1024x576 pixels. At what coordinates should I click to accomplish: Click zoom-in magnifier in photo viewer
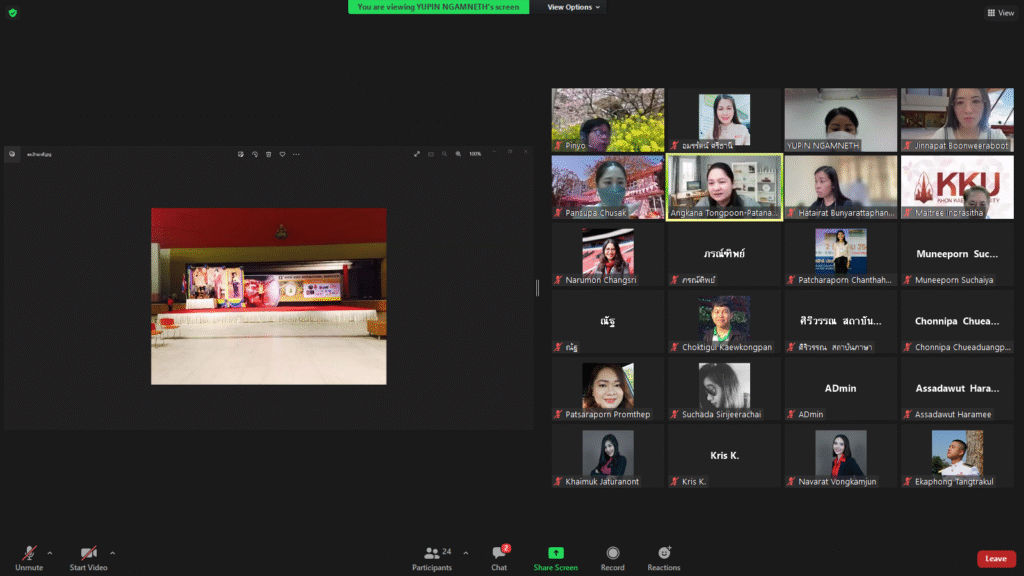click(458, 154)
